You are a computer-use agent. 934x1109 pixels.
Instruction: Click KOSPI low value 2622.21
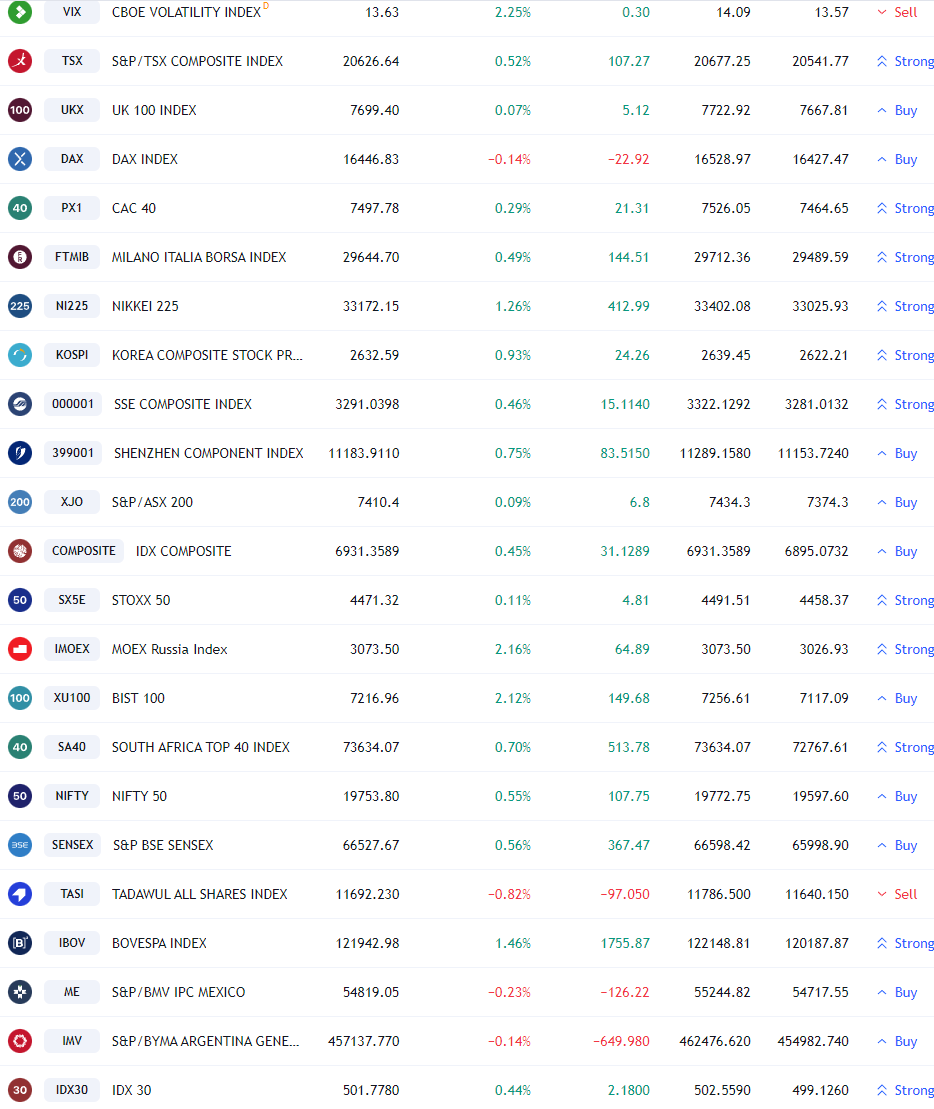coord(824,356)
